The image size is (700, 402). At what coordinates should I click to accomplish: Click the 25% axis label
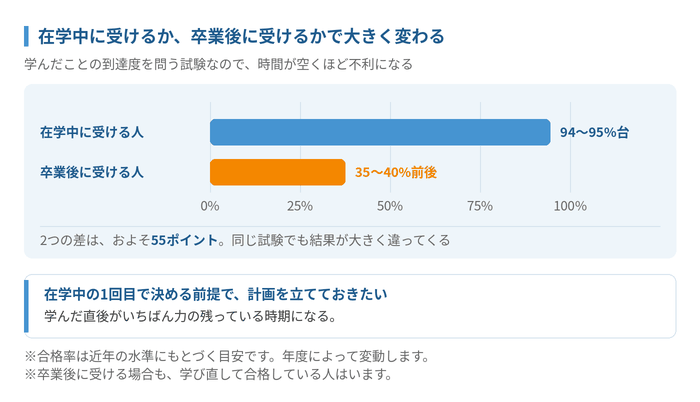[300, 206]
